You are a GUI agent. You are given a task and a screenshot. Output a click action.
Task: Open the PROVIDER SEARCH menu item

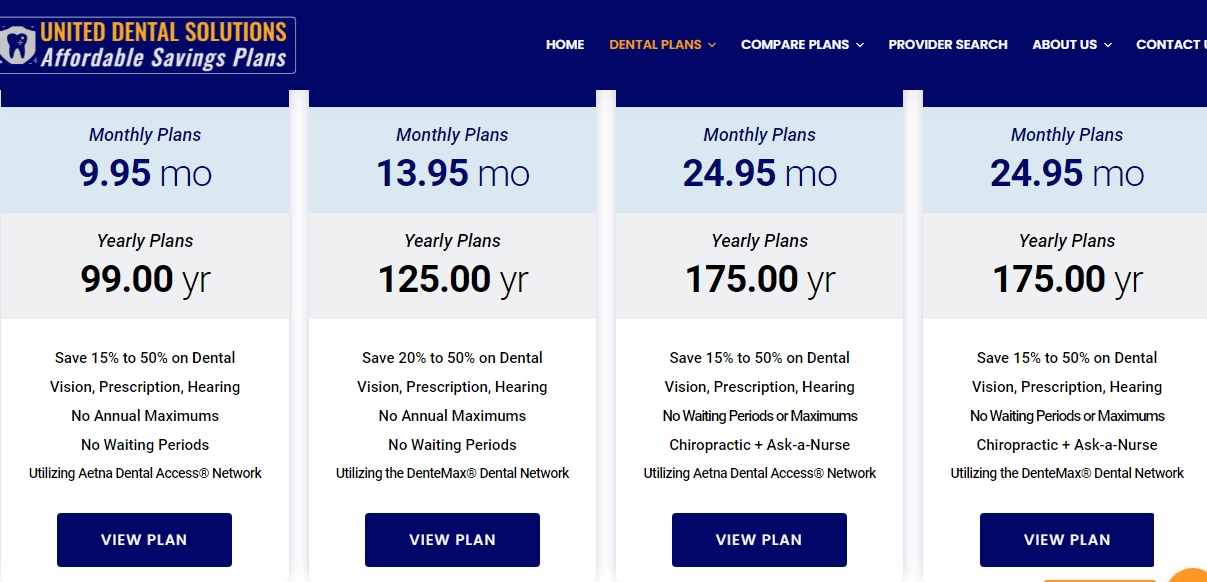tap(948, 45)
